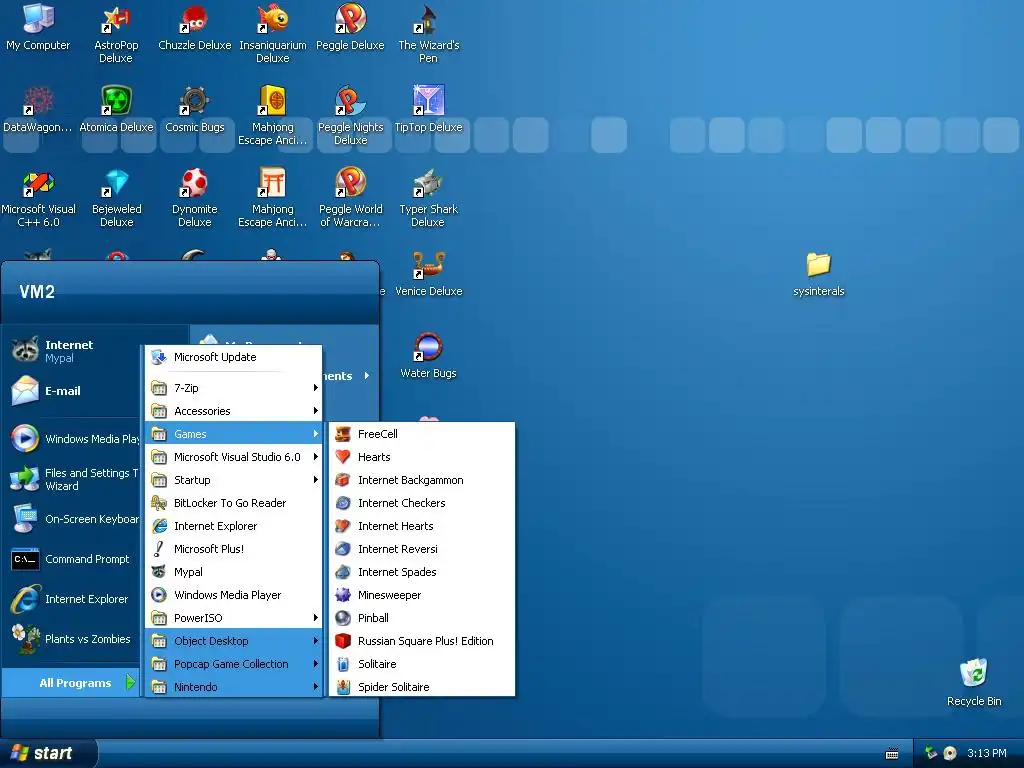Launch Minesweeper from Games menu

tap(422, 595)
